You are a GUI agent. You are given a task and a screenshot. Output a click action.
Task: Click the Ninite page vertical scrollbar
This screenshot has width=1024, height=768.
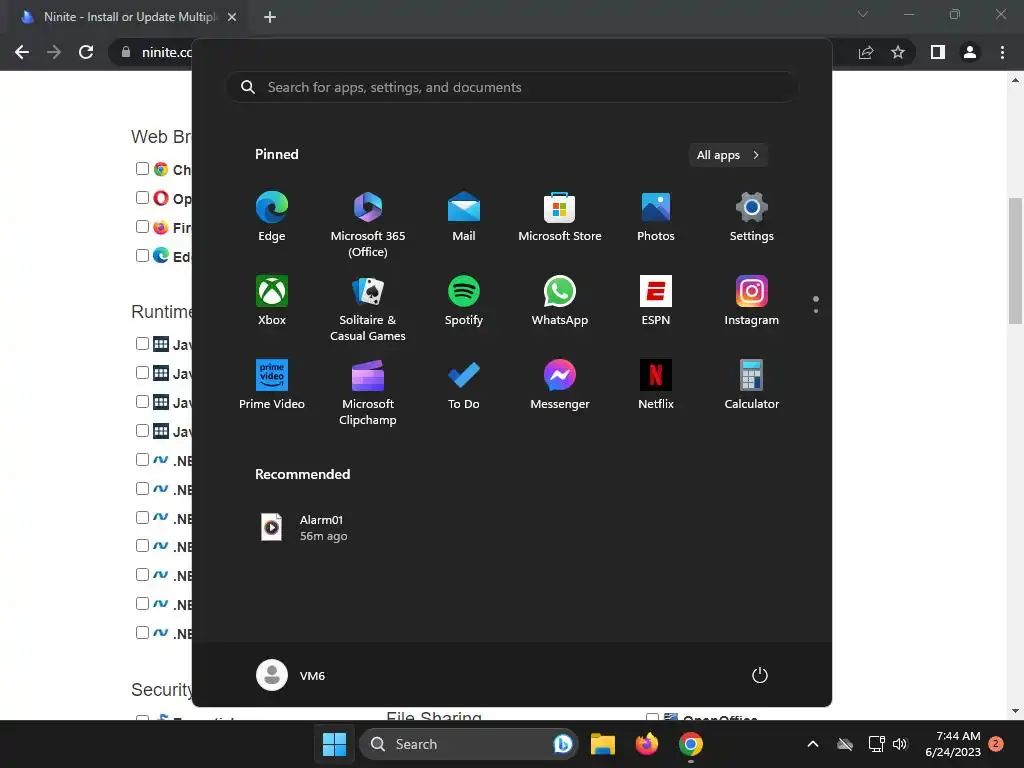click(x=1015, y=261)
